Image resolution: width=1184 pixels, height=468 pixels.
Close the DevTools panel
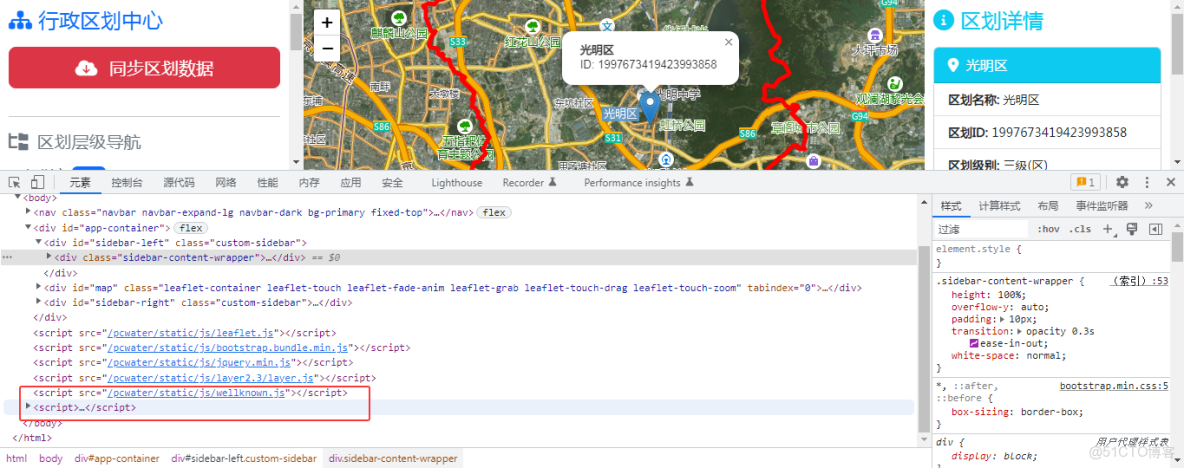pyautogui.click(x=1171, y=182)
